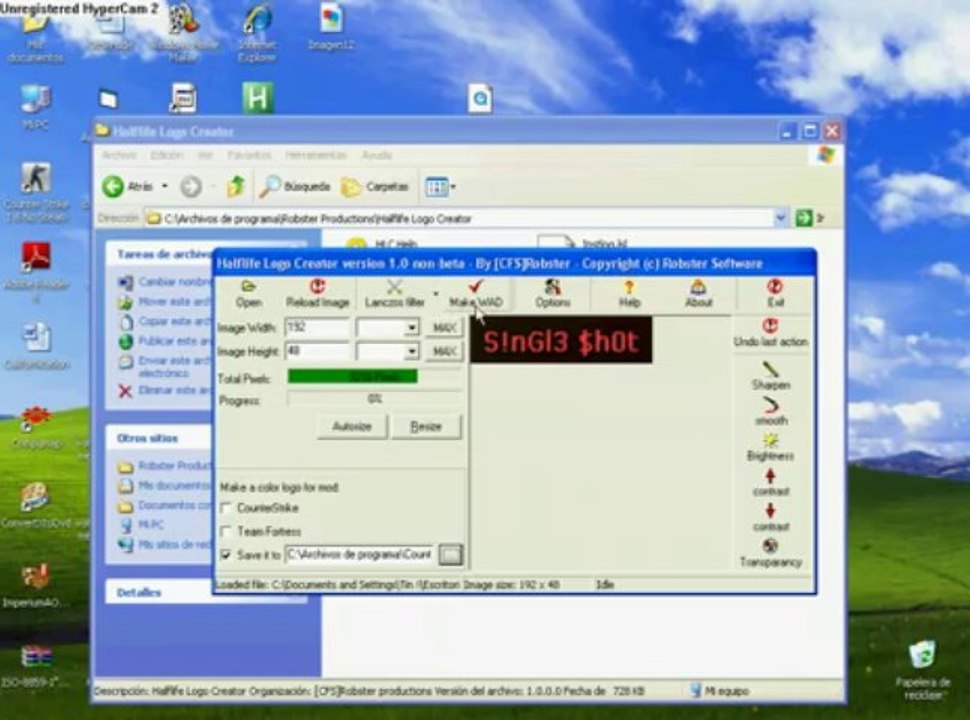Click the Make WAD tool

[x=475, y=294]
